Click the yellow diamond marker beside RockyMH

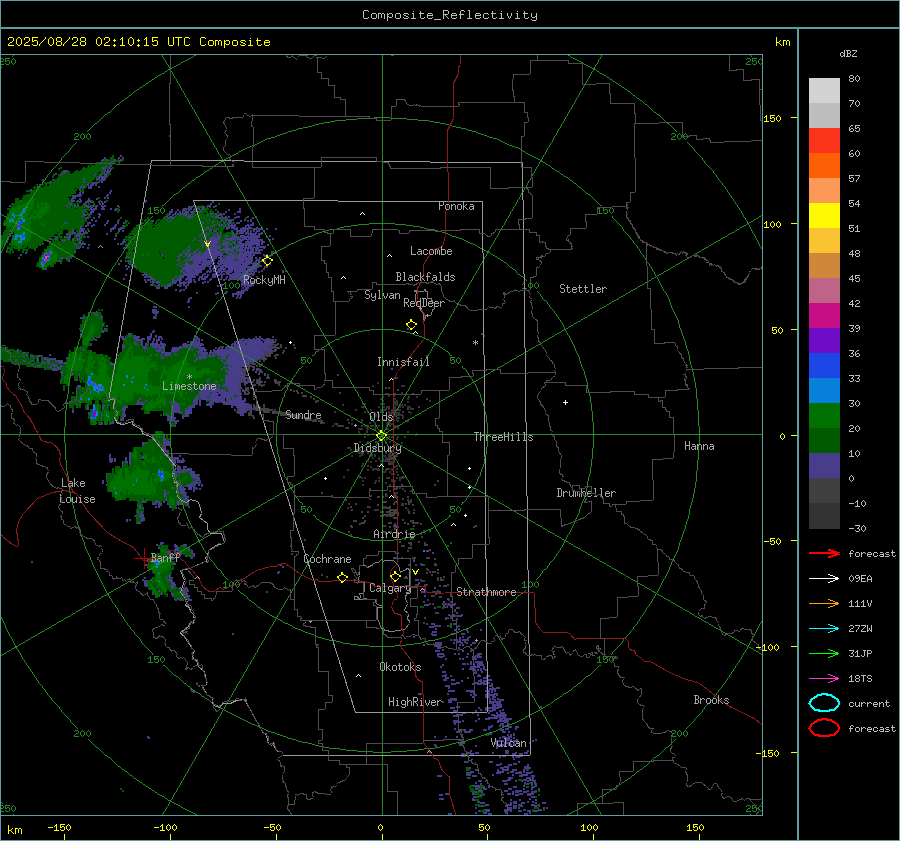click(267, 261)
